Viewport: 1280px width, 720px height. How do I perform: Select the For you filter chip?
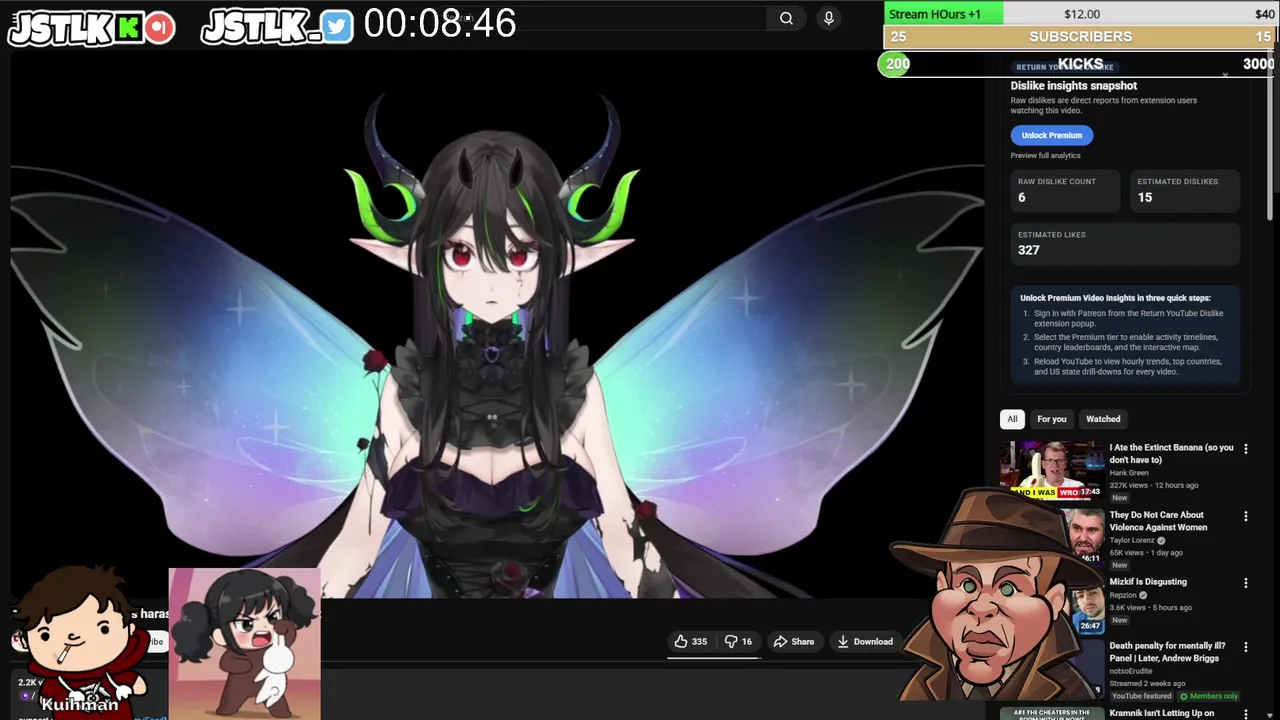[1051, 419]
